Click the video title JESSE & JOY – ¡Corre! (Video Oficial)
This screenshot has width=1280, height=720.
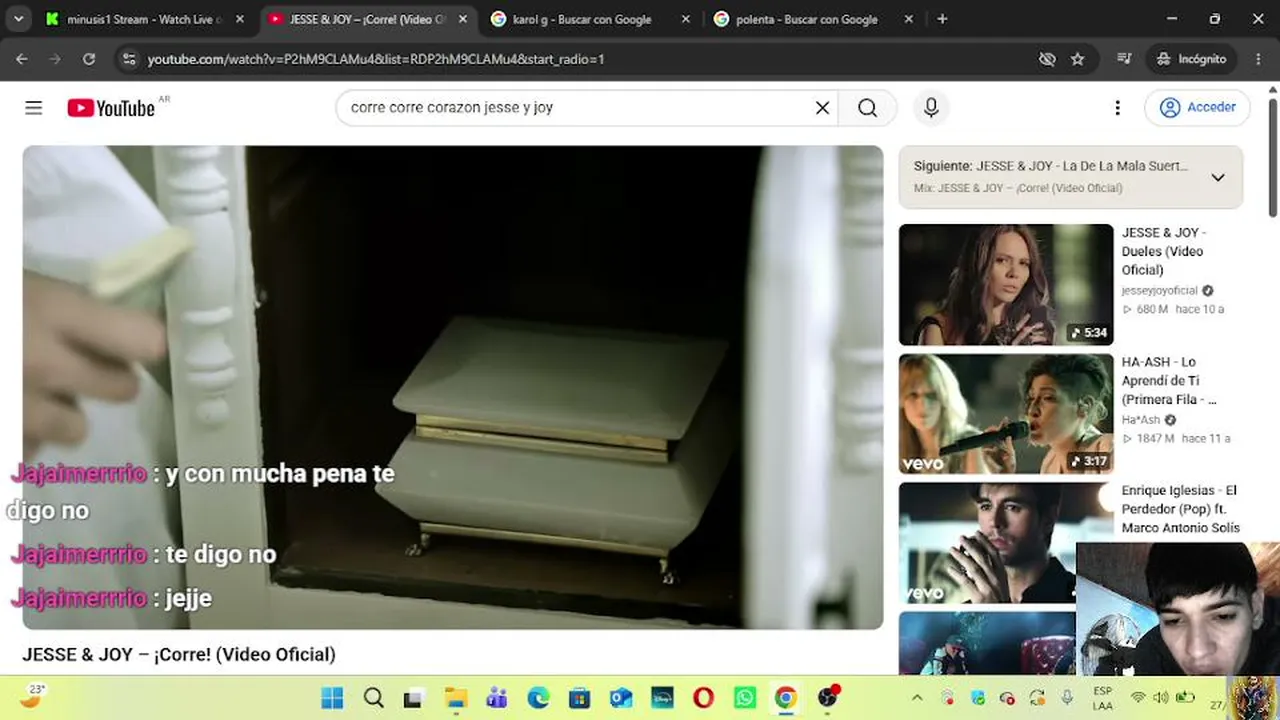coord(179,655)
